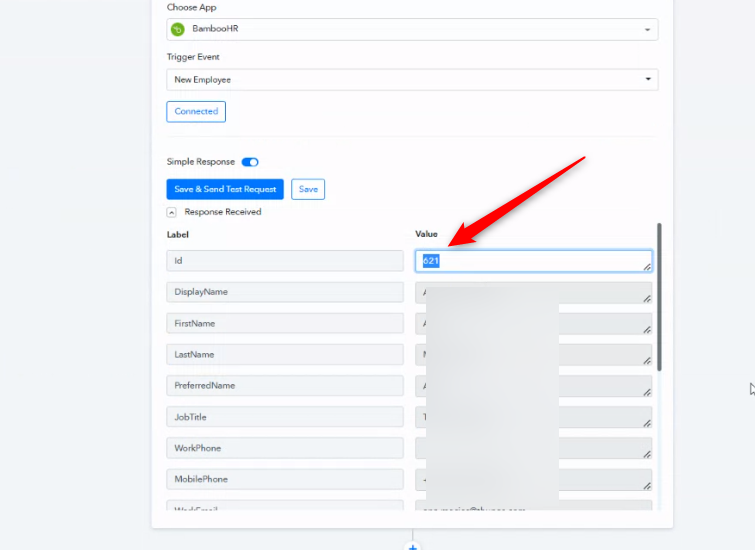Click the Save & Send Test Request button

click(x=225, y=189)
